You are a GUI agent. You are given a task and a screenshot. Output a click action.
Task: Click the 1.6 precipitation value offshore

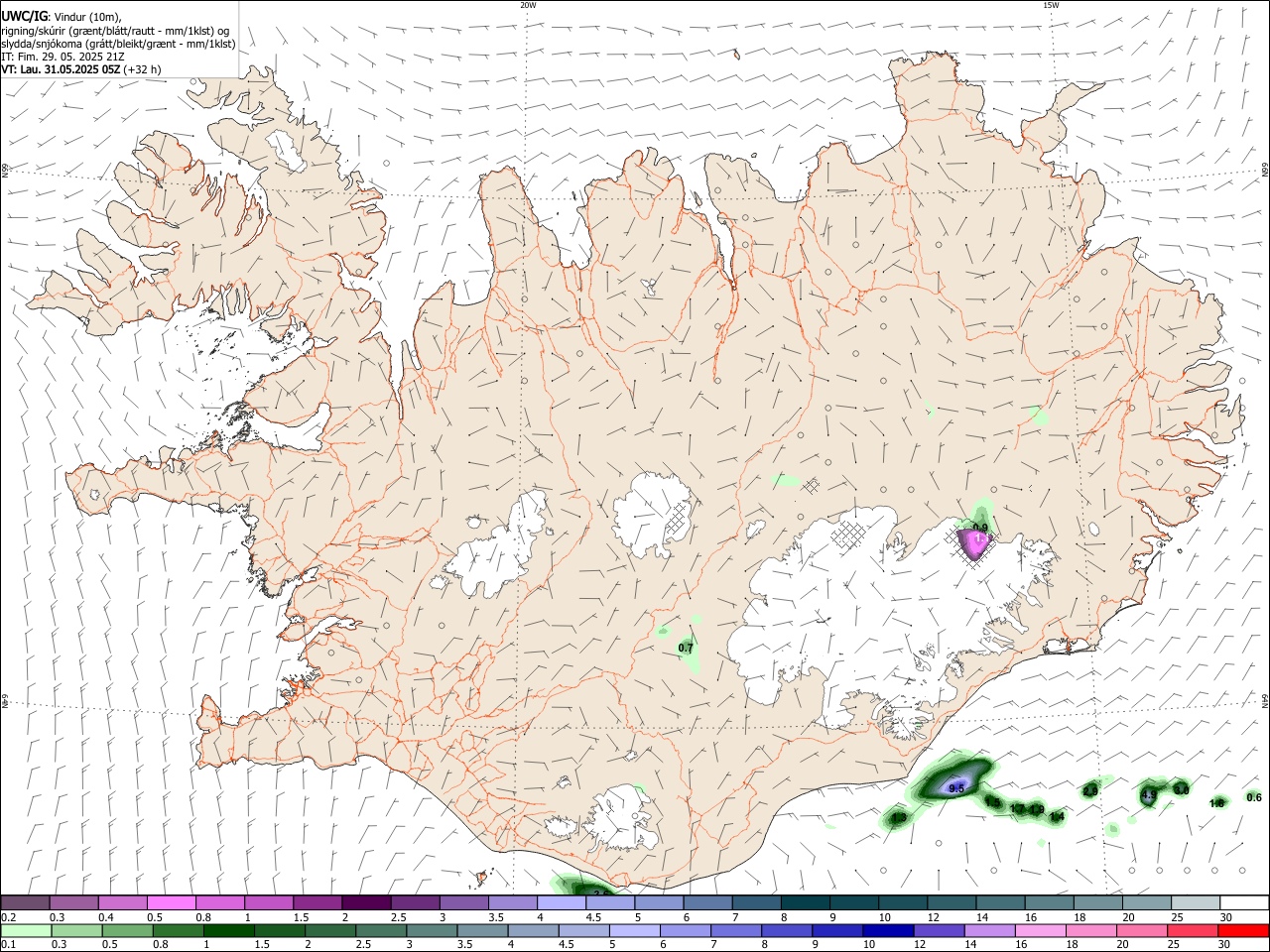[x=1216, y=803]
